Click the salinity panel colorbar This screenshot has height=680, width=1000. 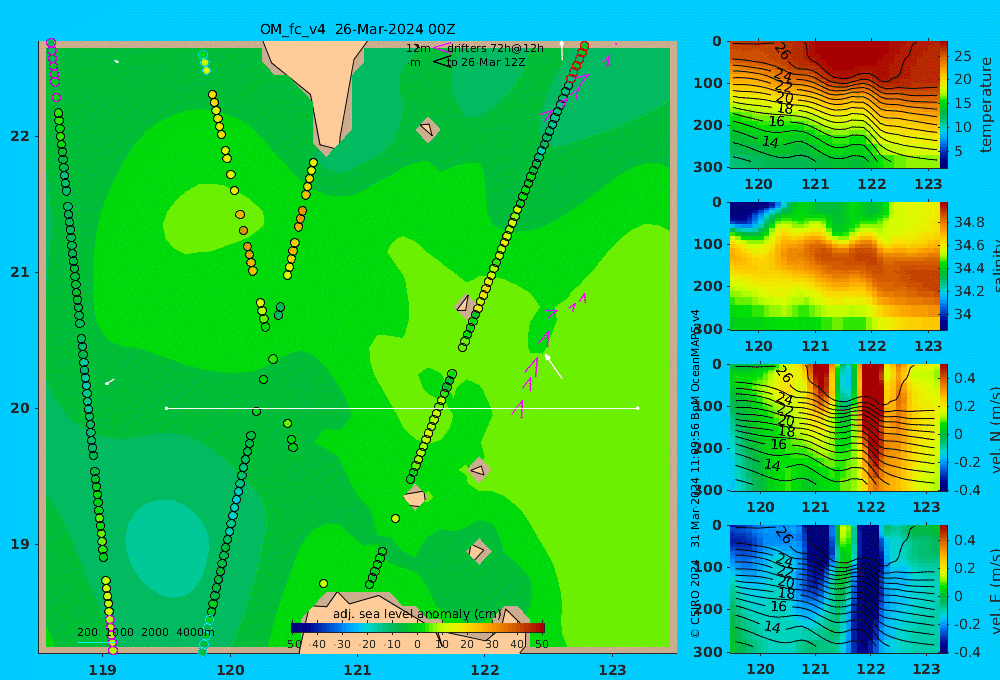[x=944, y=266]
